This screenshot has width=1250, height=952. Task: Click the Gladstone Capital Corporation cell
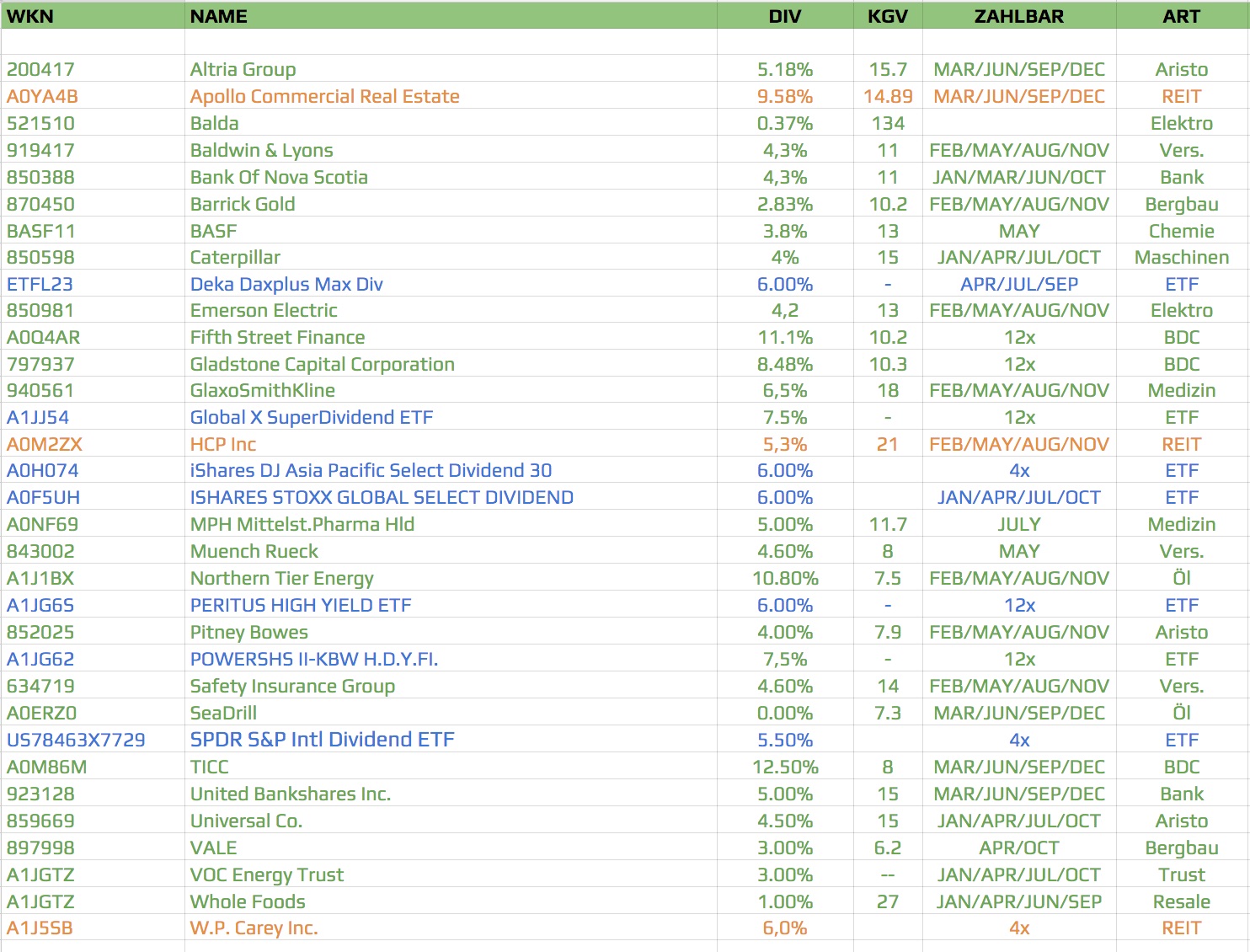tap(451, 364)
